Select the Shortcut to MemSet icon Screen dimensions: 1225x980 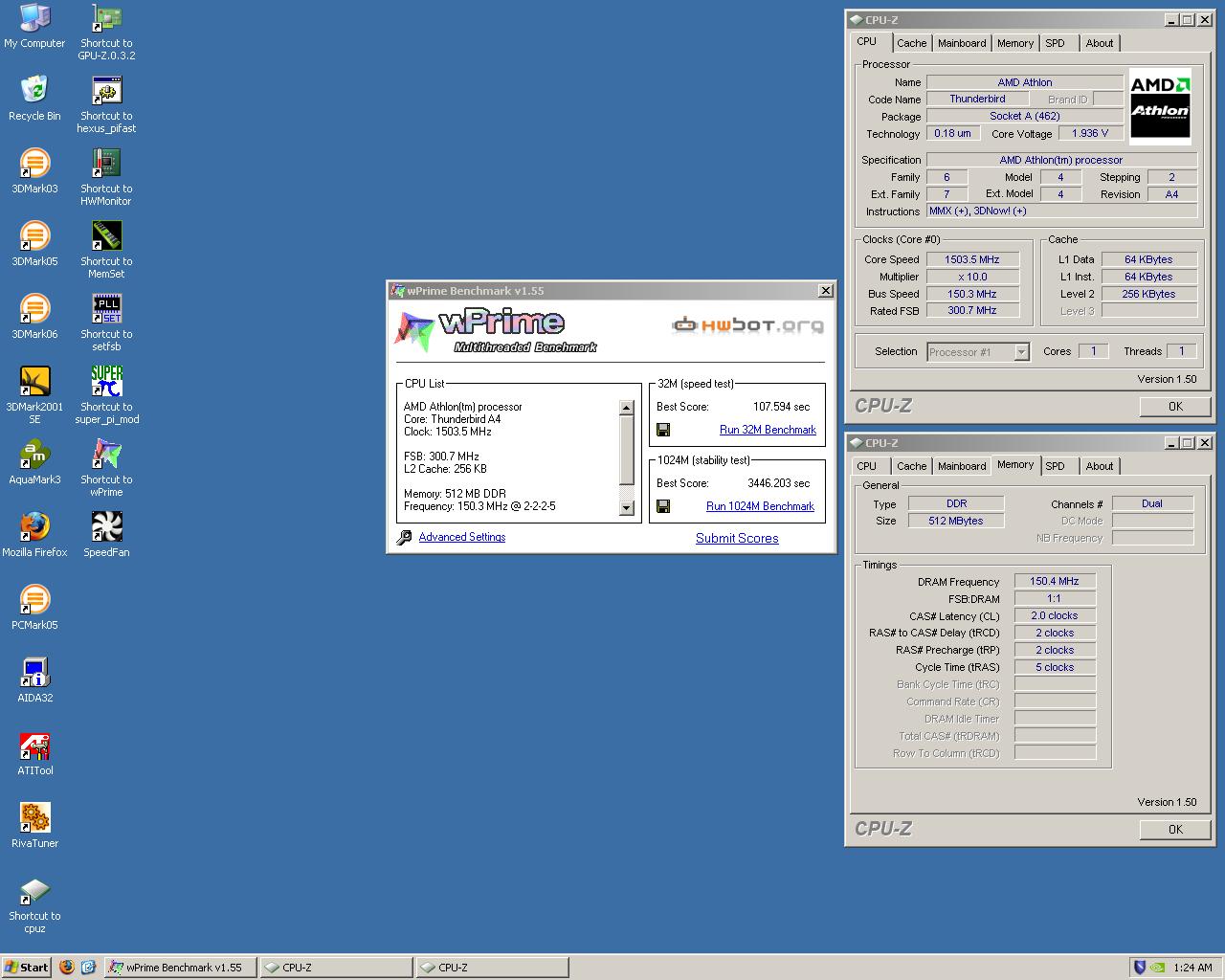pos(106,250)
